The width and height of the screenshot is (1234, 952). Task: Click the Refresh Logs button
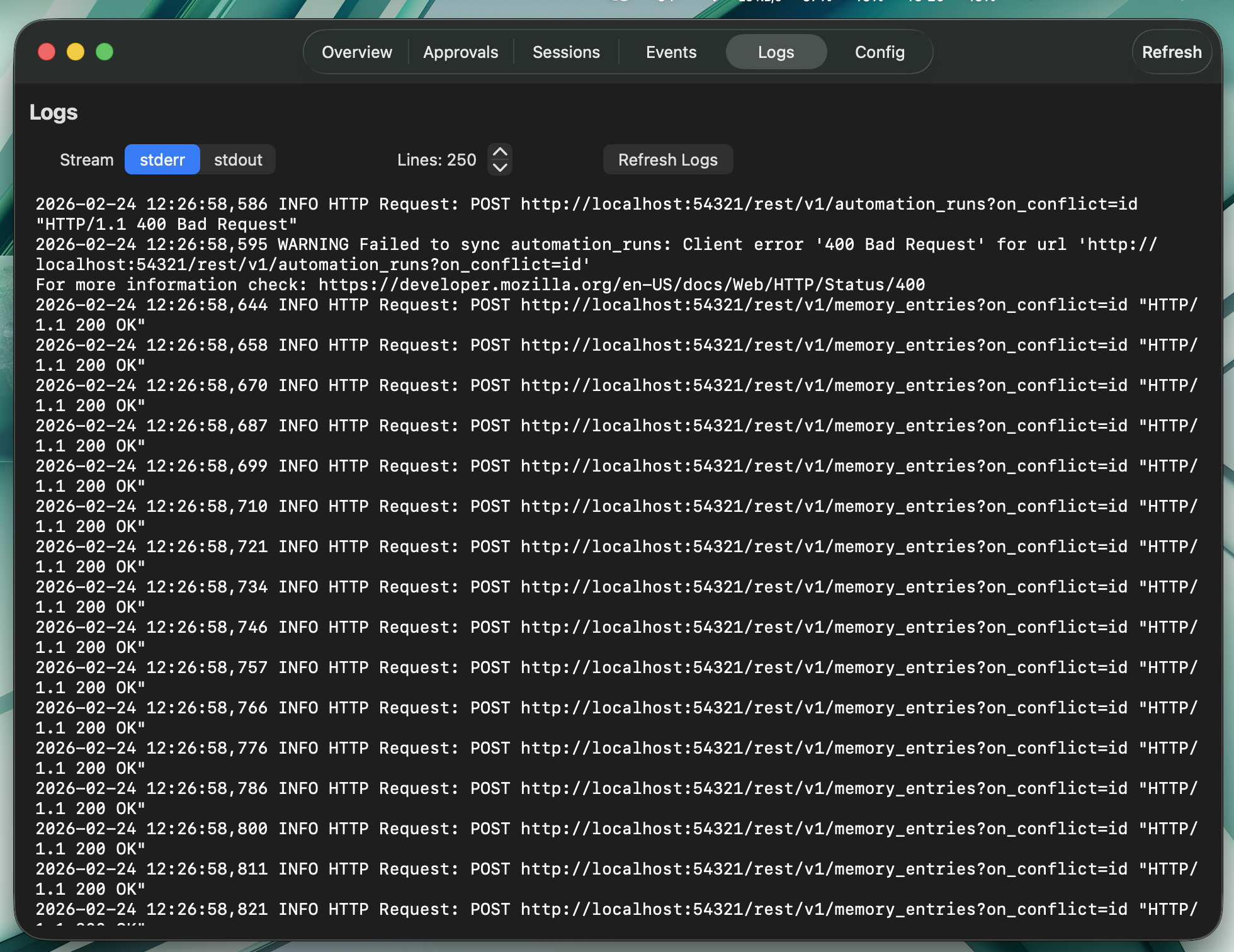click(668, 159)
